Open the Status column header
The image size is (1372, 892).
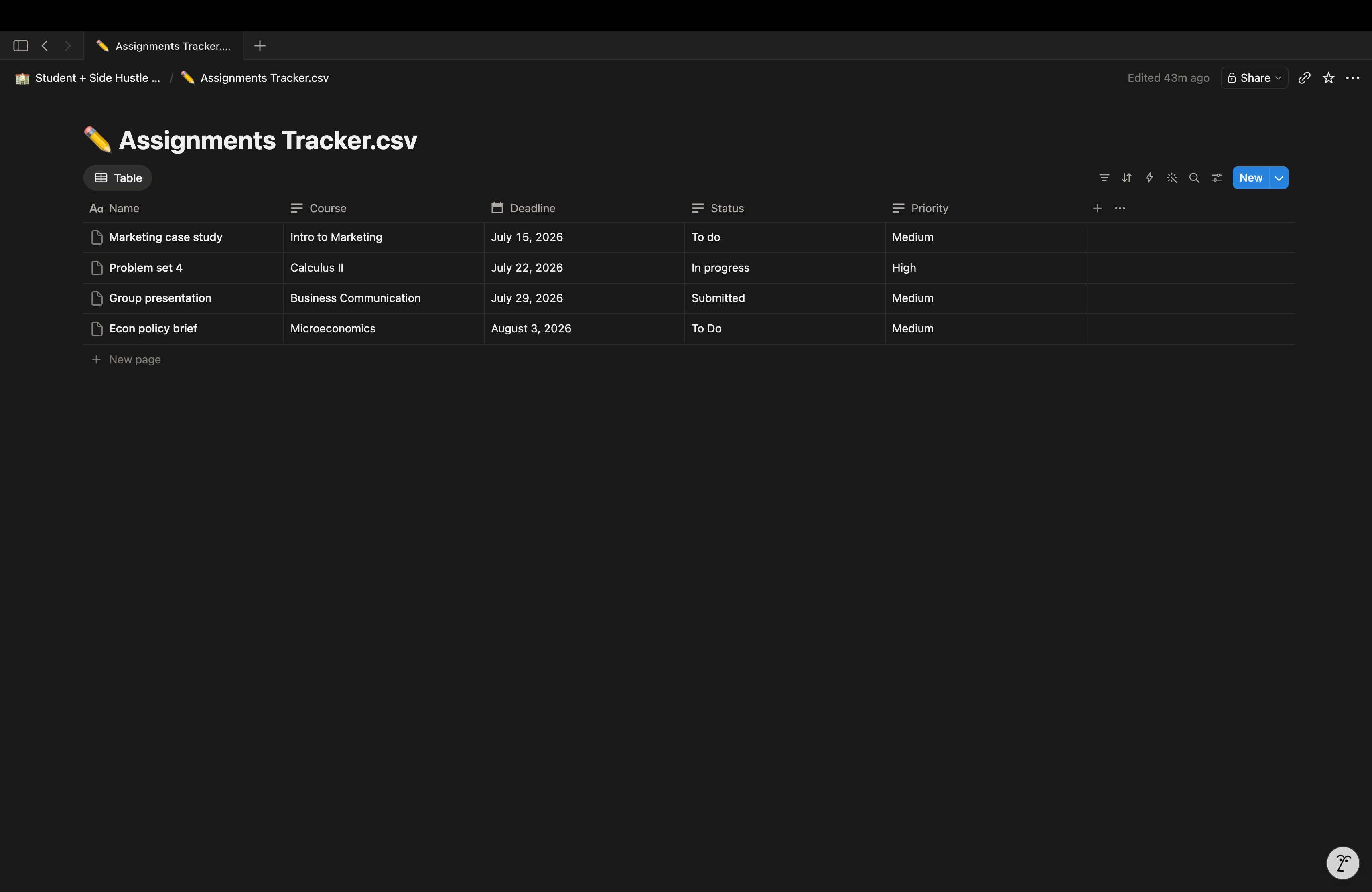785,208
